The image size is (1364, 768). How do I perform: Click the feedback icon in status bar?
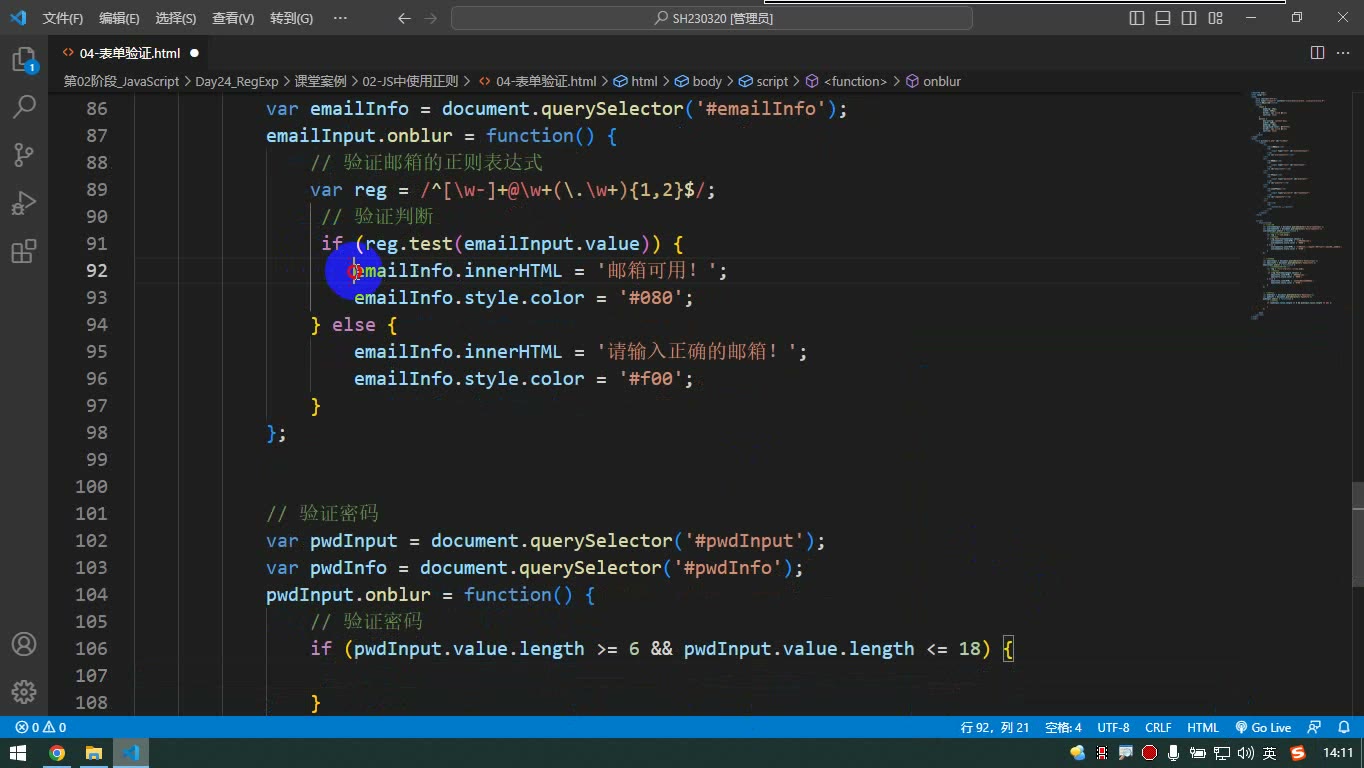click(x=1315, y=728)
